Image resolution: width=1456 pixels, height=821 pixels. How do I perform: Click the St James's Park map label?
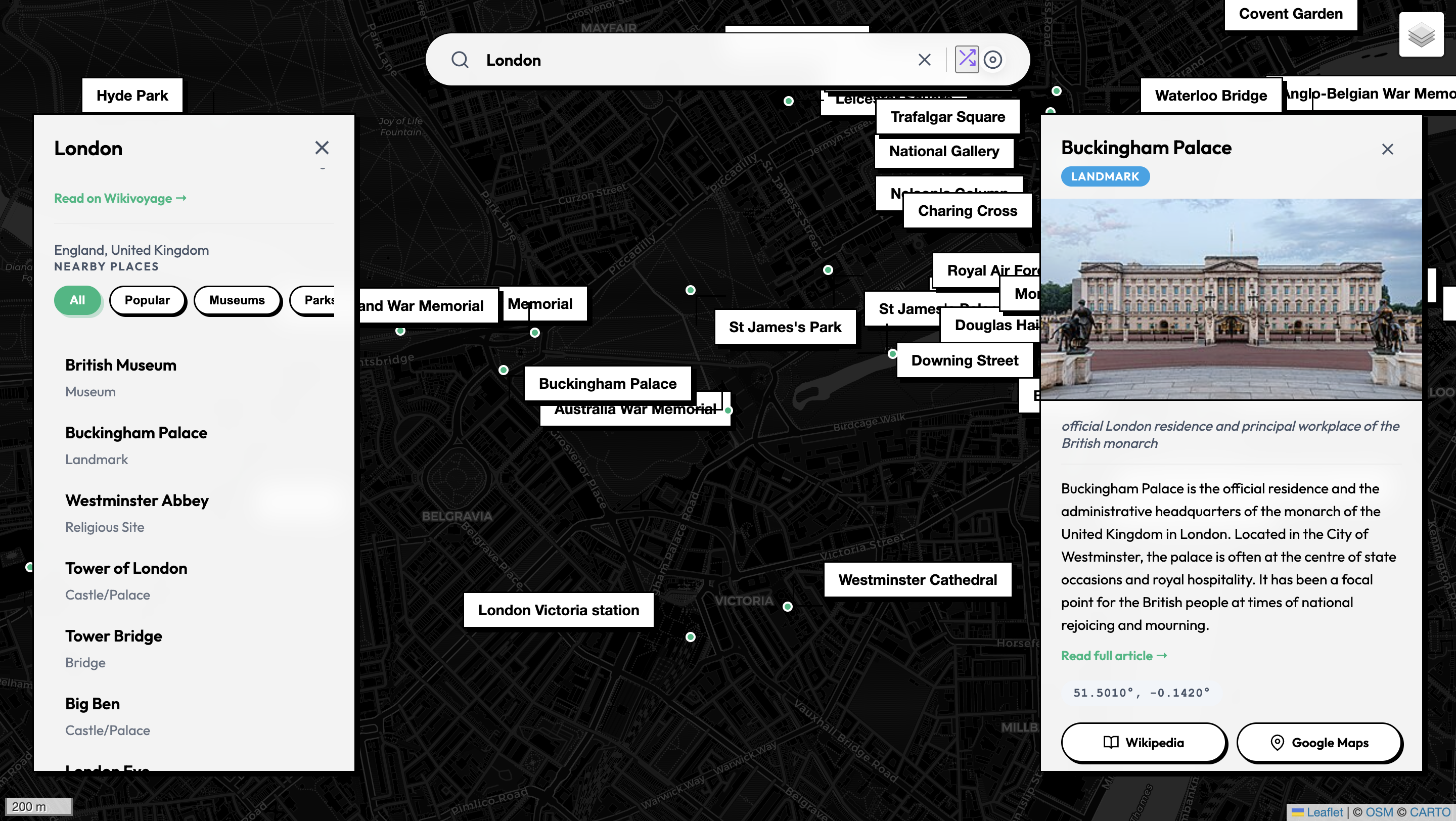point(785,327)
